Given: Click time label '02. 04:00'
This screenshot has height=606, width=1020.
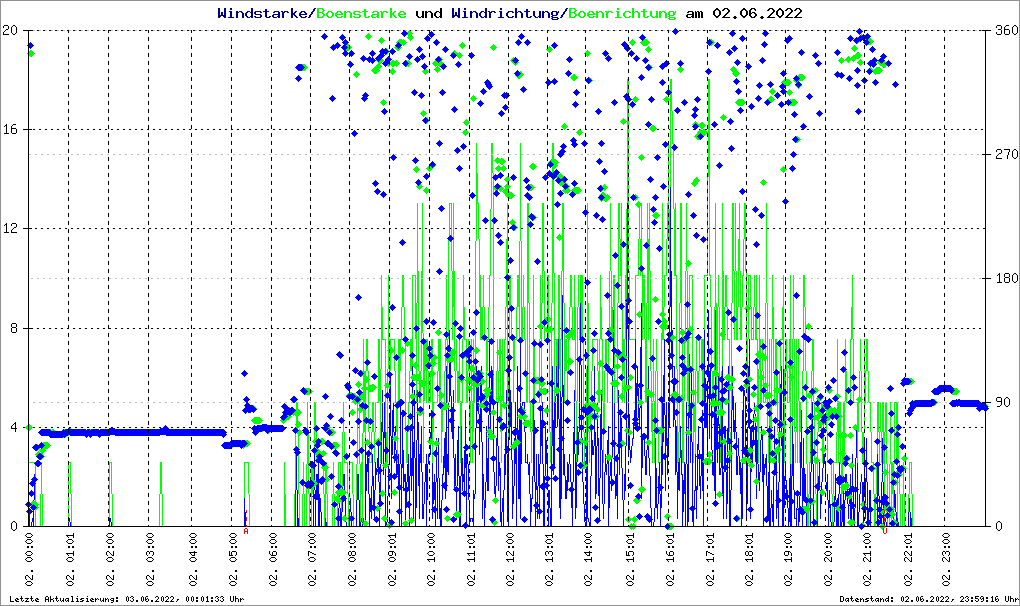Looking at the screenshot, I should coord(193,559).
